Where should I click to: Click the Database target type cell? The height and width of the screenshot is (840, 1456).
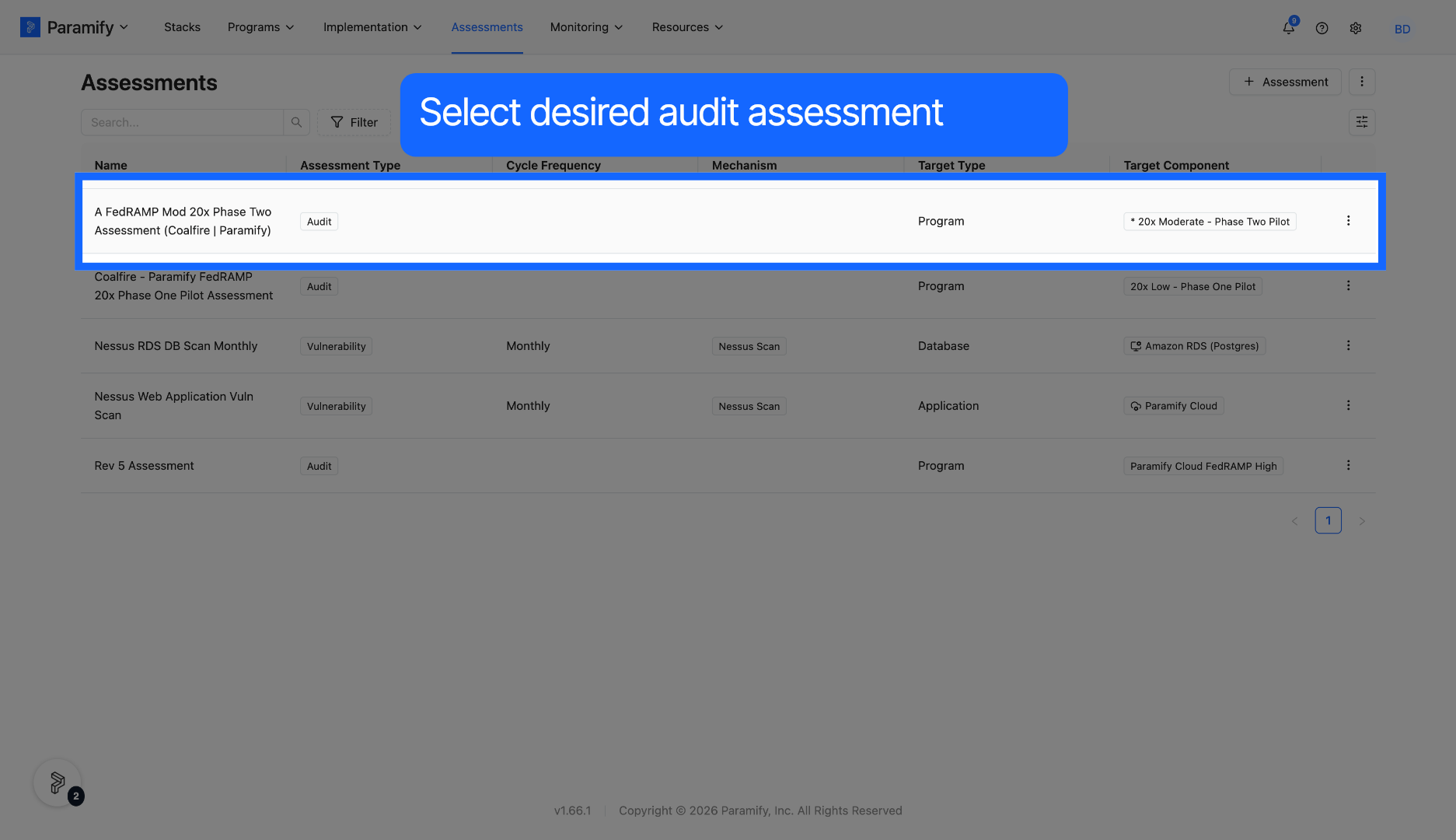(943, 346)
